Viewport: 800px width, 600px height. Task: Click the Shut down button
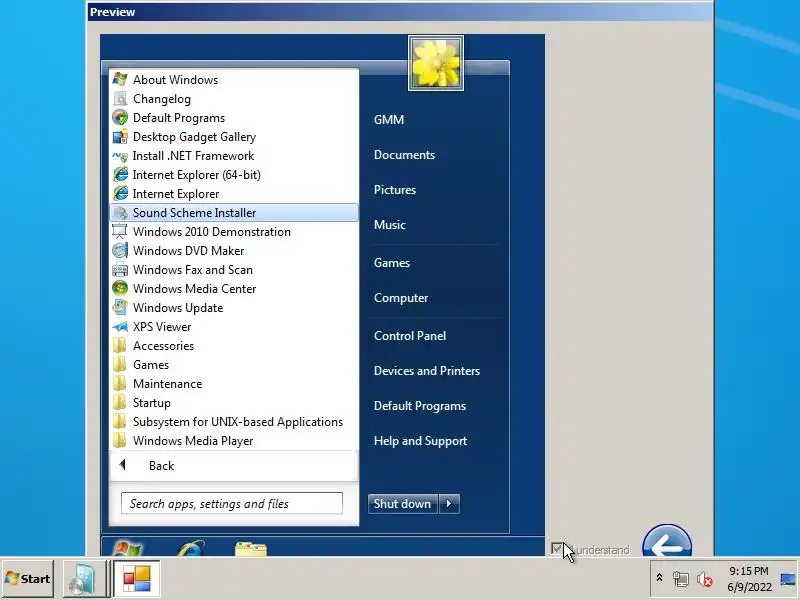coord(403,504)
